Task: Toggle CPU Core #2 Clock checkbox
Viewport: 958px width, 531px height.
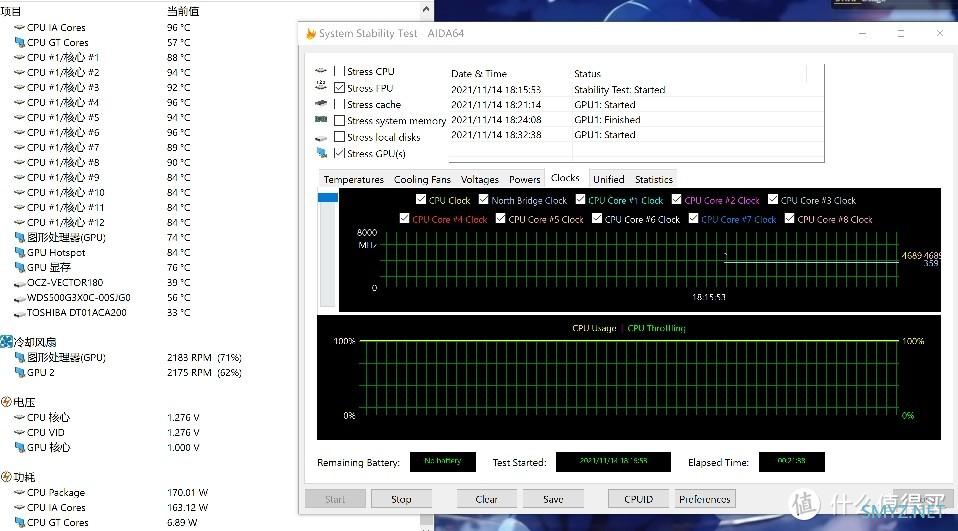Action: click(x=676, y=199)
